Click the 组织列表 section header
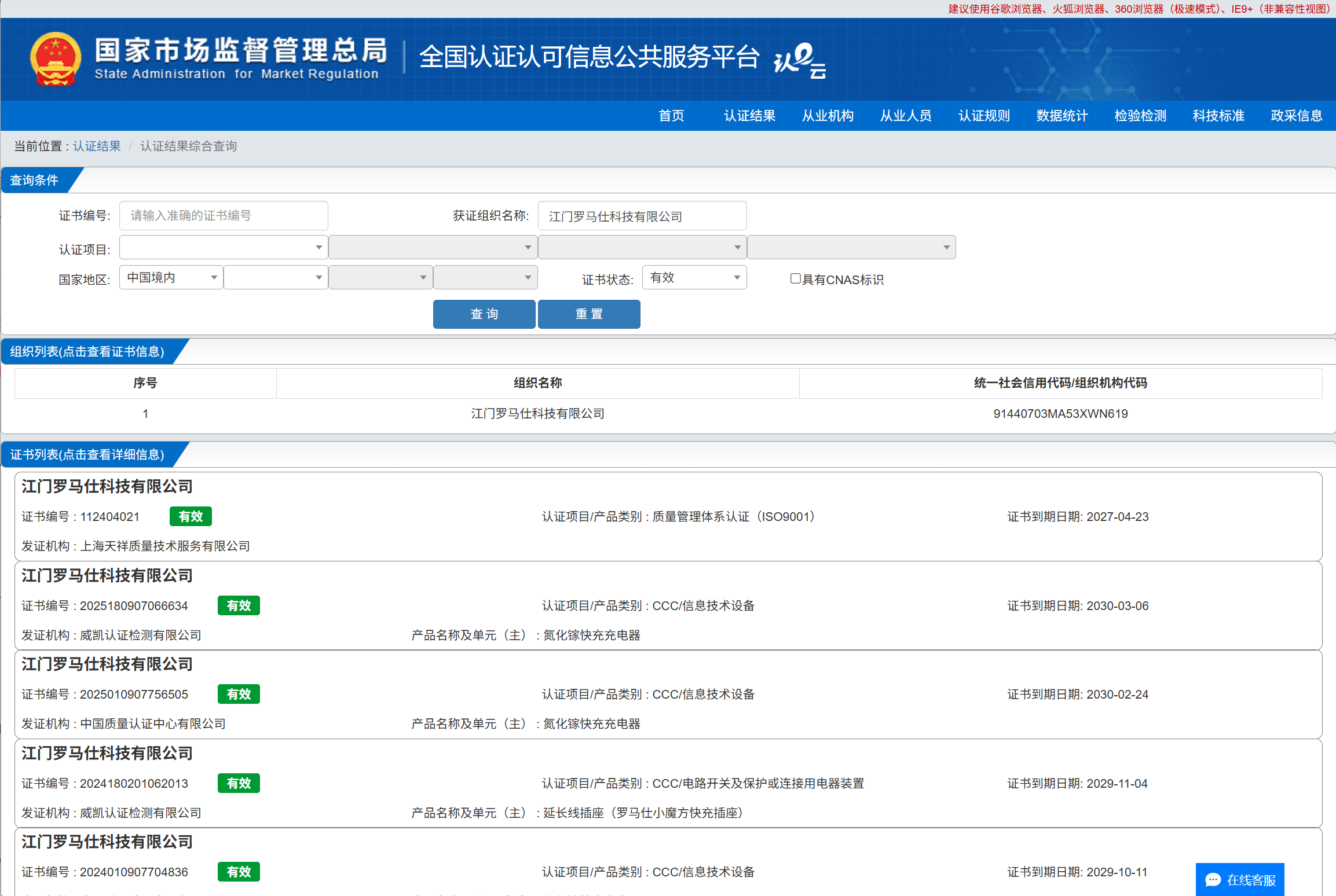This screenshot has width=1336, height=896. pos(87,351)
